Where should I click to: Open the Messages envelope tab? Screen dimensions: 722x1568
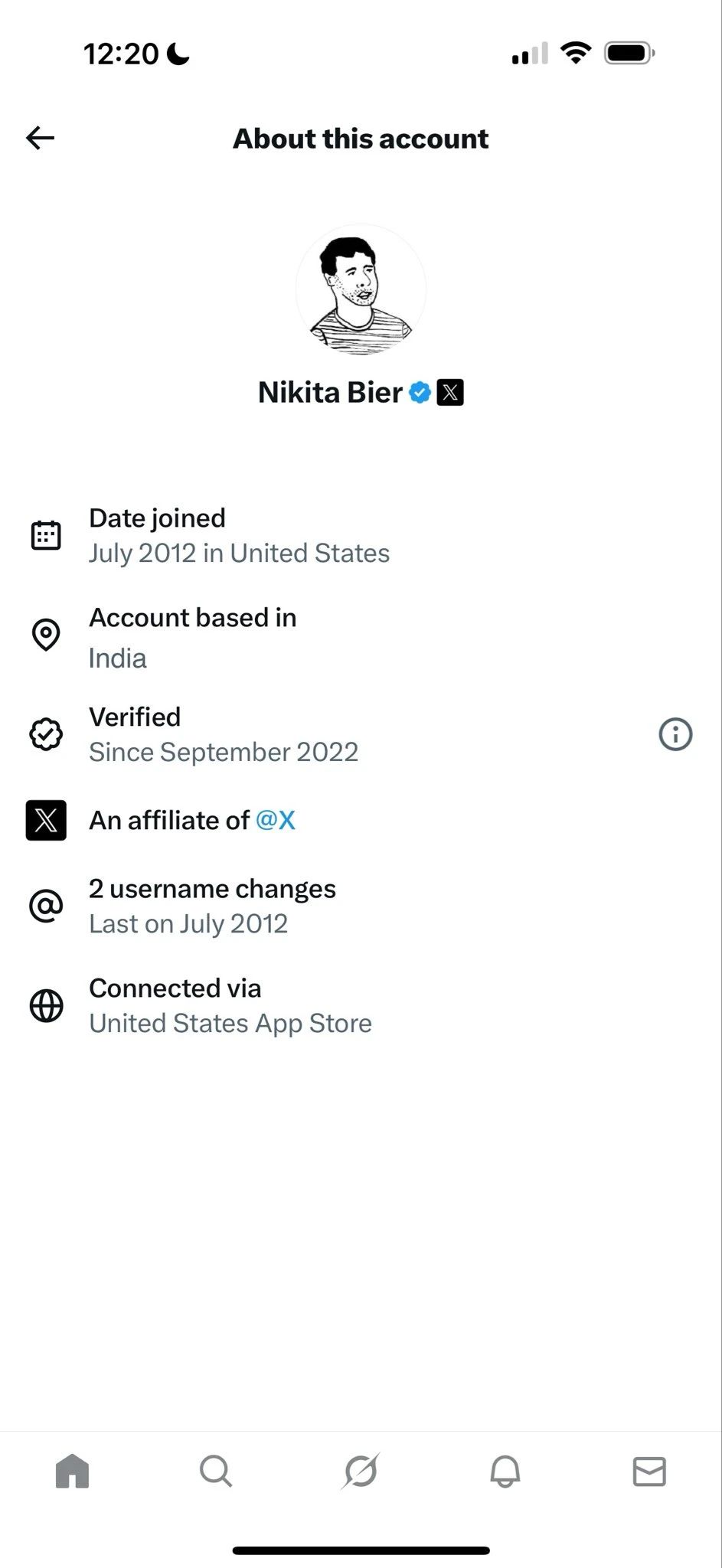coord(649,1472)
